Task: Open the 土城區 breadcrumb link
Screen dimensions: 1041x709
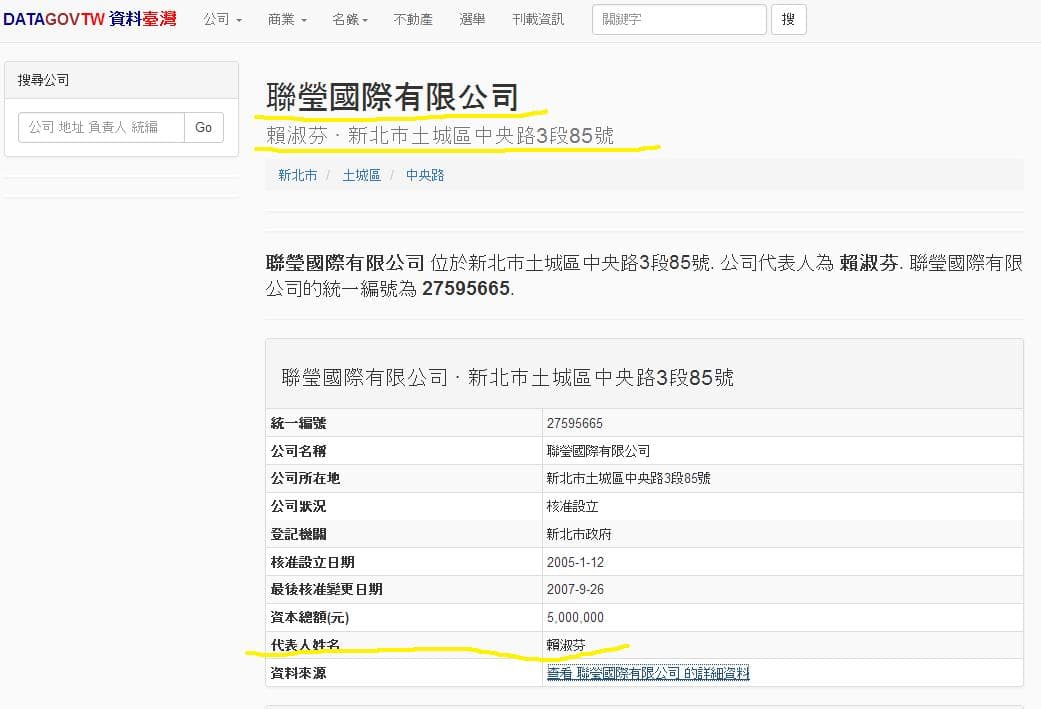Action: coord(361,175)
